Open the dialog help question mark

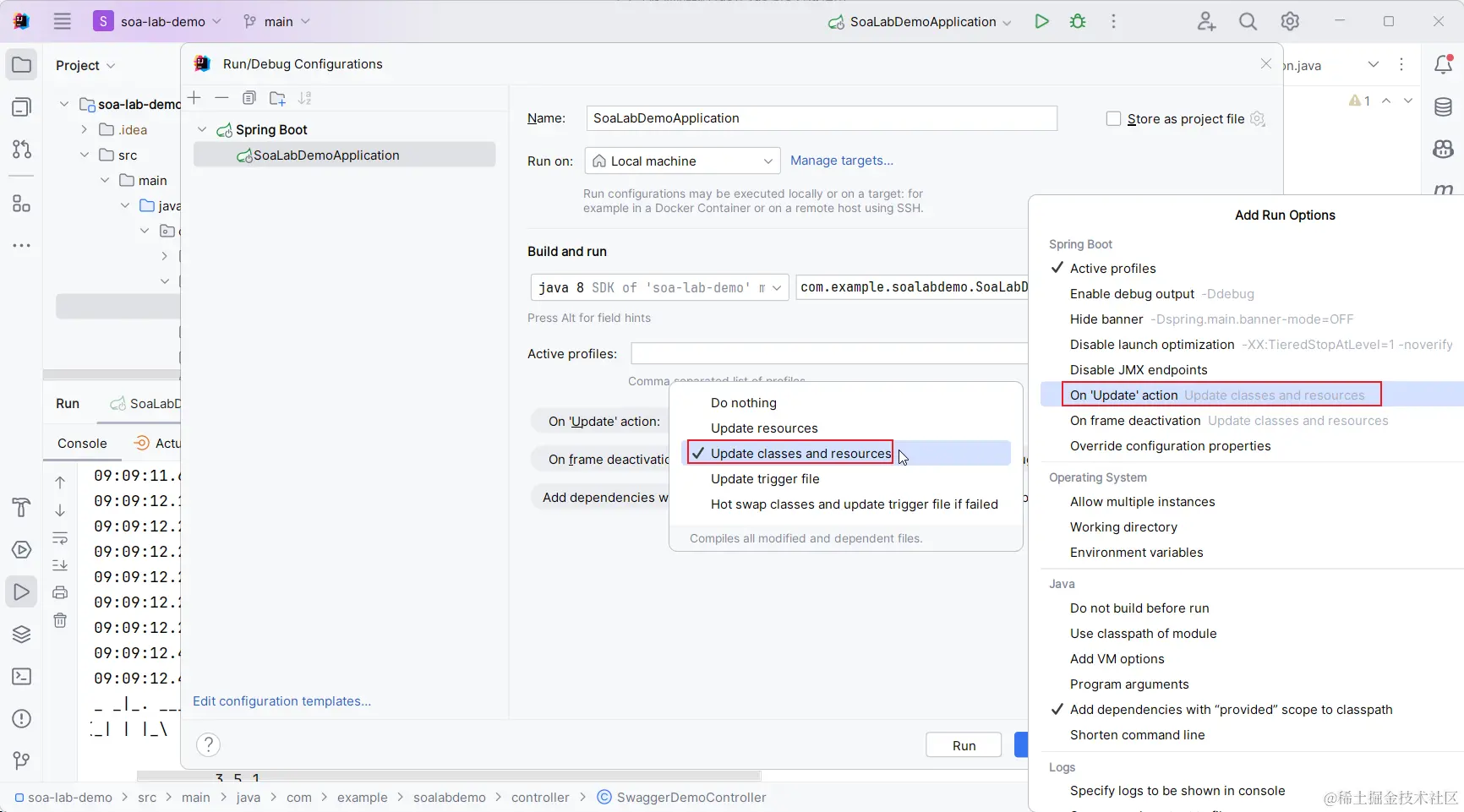point(208,744)
